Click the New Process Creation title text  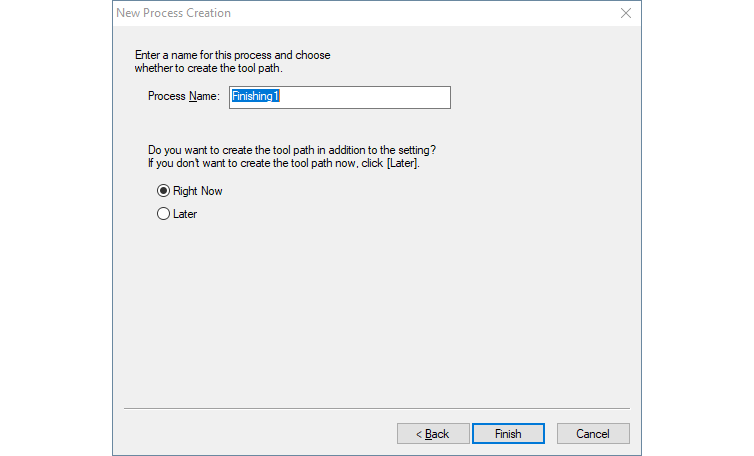click(173, 13)
